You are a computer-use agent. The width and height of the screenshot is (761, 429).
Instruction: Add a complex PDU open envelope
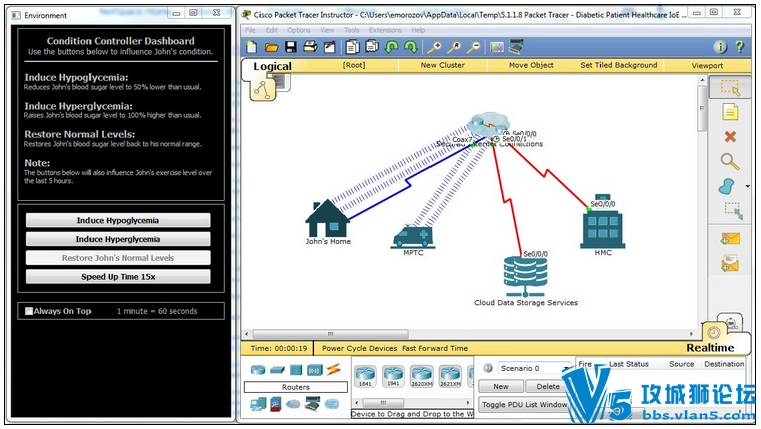[730, 264]
